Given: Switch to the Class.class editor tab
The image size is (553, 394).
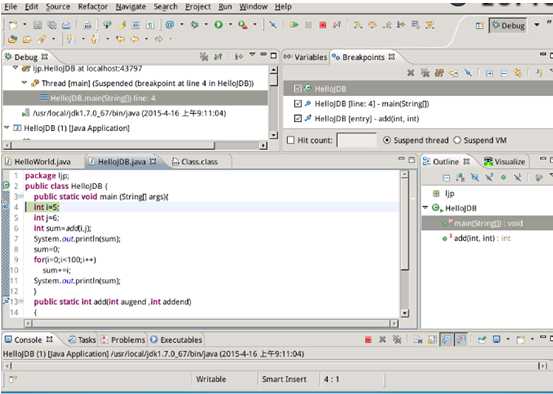Looking at the screenshot, I should pyautogui.click(x=195, y=162).
